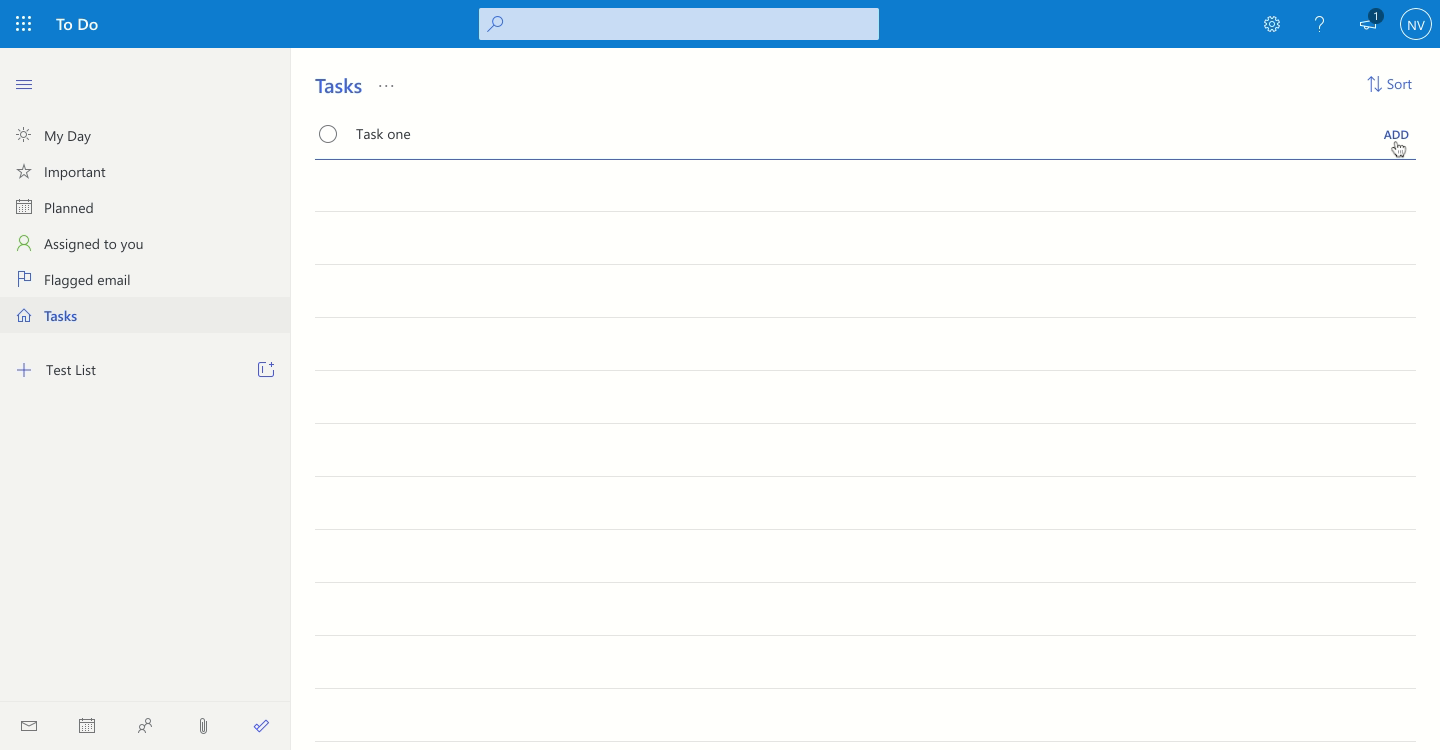Switch to Files paperclip icon
The height and width of the screenshot is (750, 1440).
pos(203,726)
